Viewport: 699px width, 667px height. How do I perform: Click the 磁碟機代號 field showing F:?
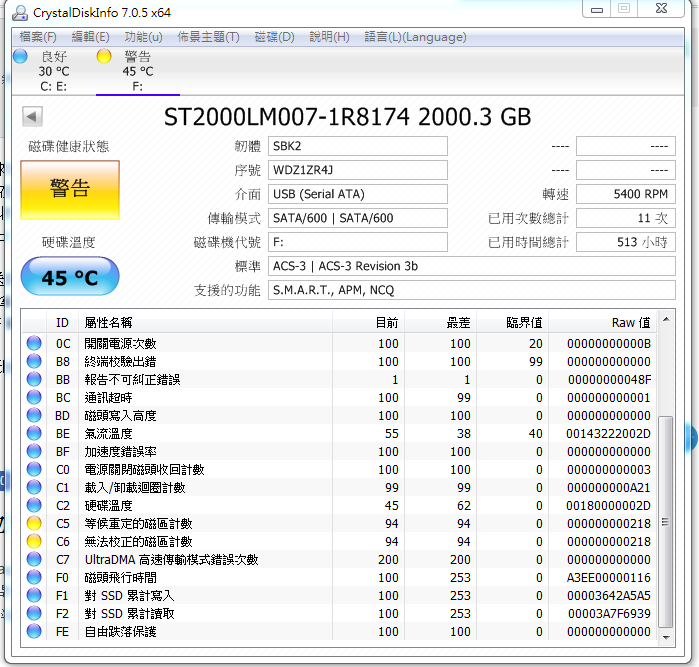pos(358,243)
